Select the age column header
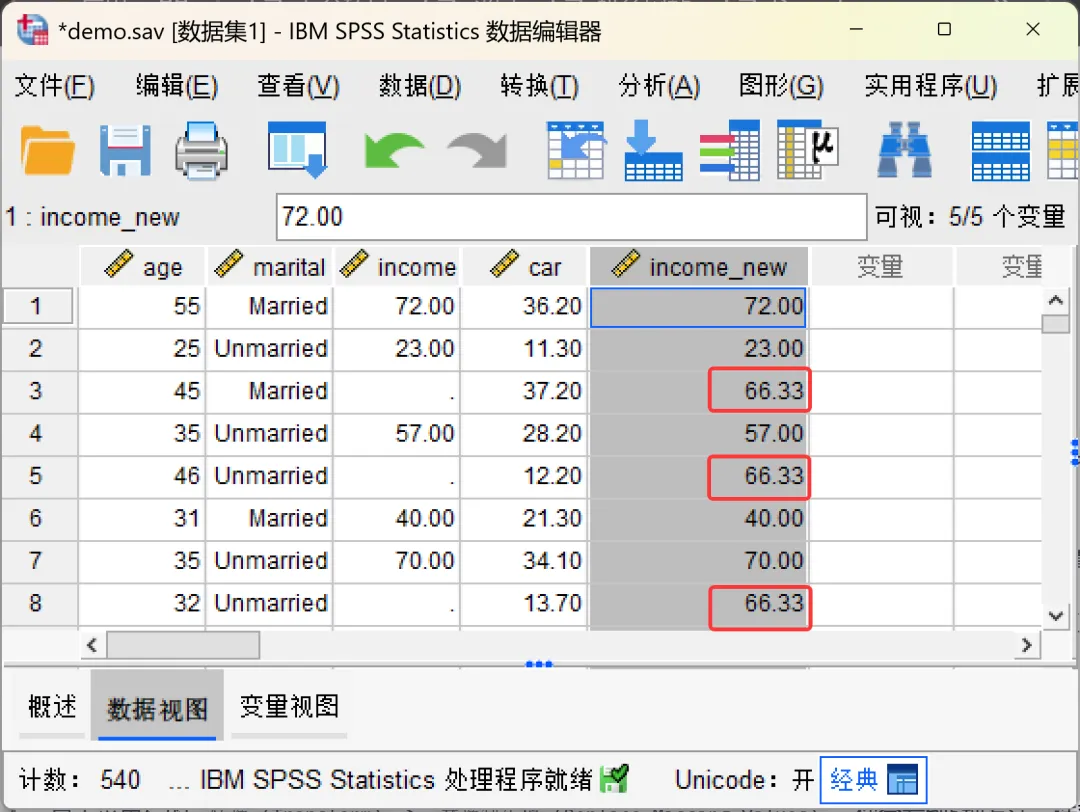The height and width of the screenshot is (812, 1080). coord(143,267)
